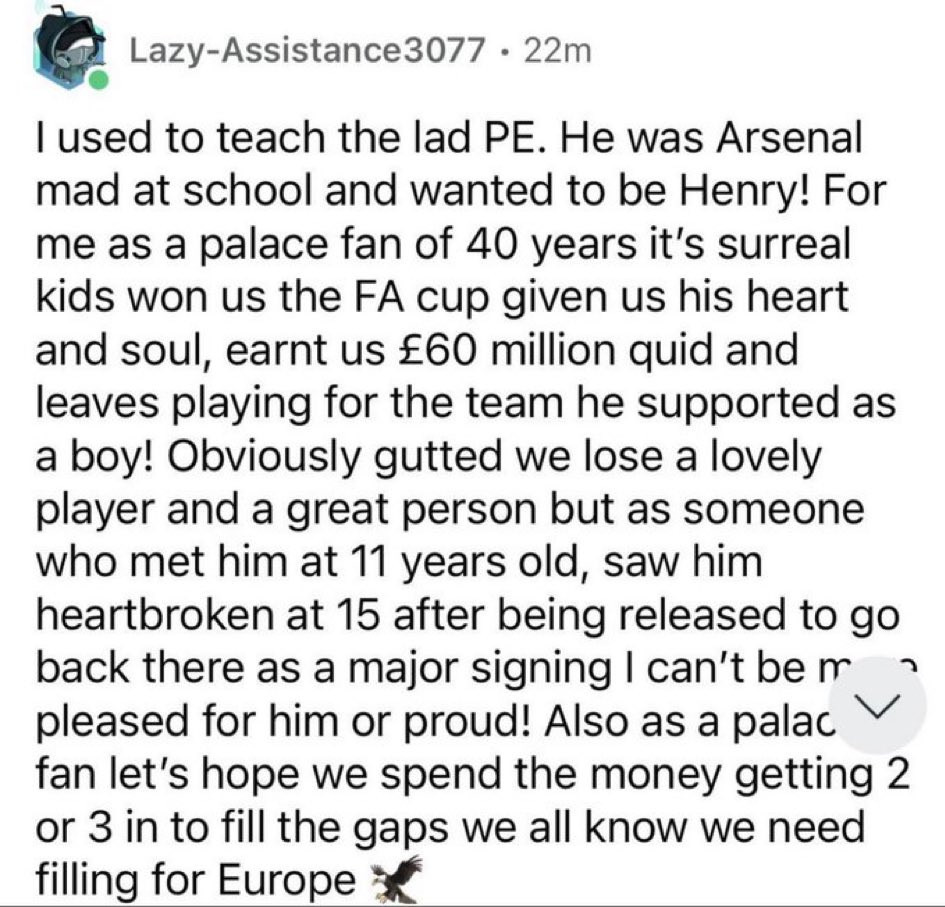945x907 pixels.
Task: Click the 22m comment timestamp
Action: (x=559, y=51)
